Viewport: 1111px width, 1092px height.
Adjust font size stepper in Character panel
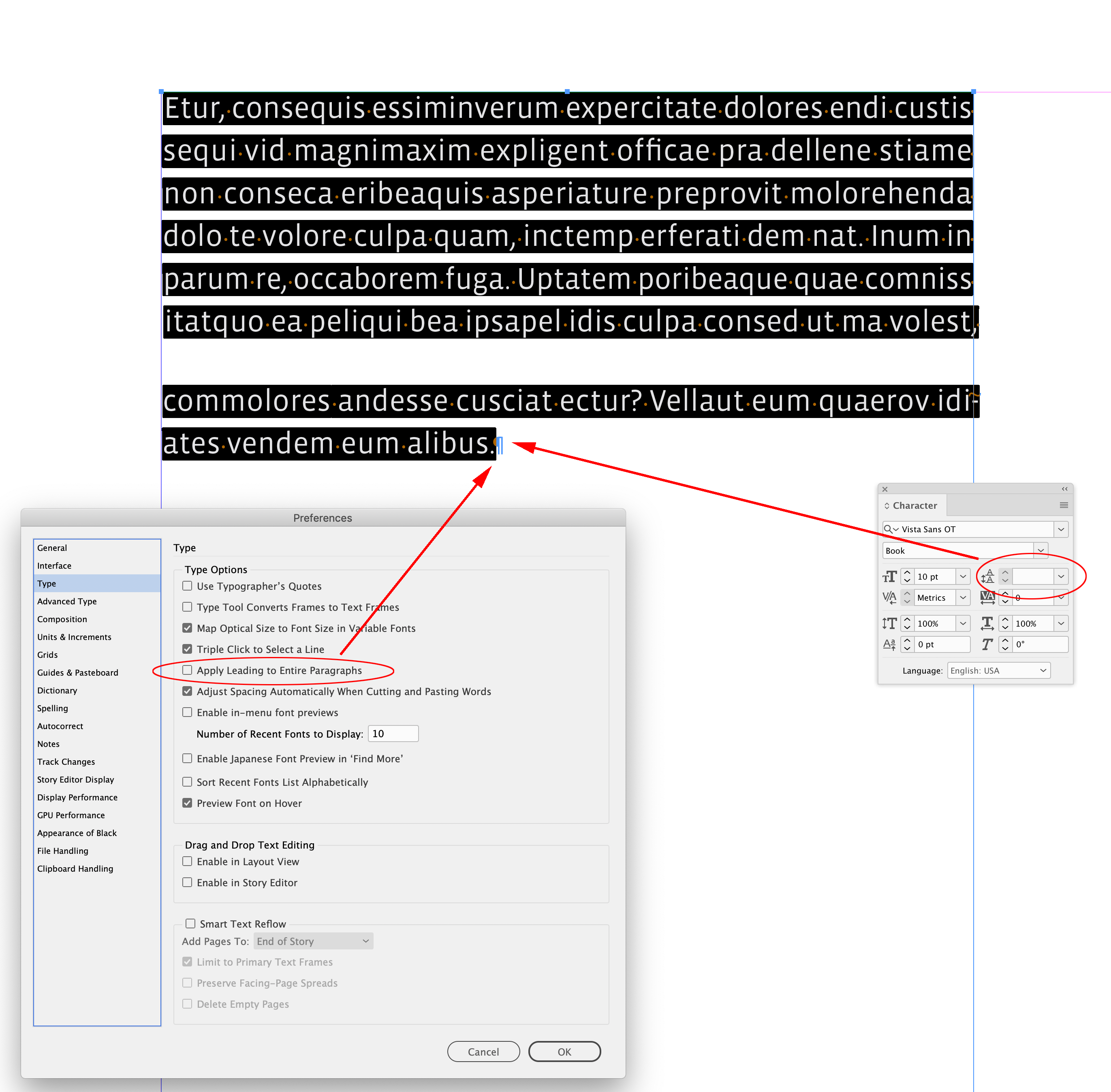[907, 576]
